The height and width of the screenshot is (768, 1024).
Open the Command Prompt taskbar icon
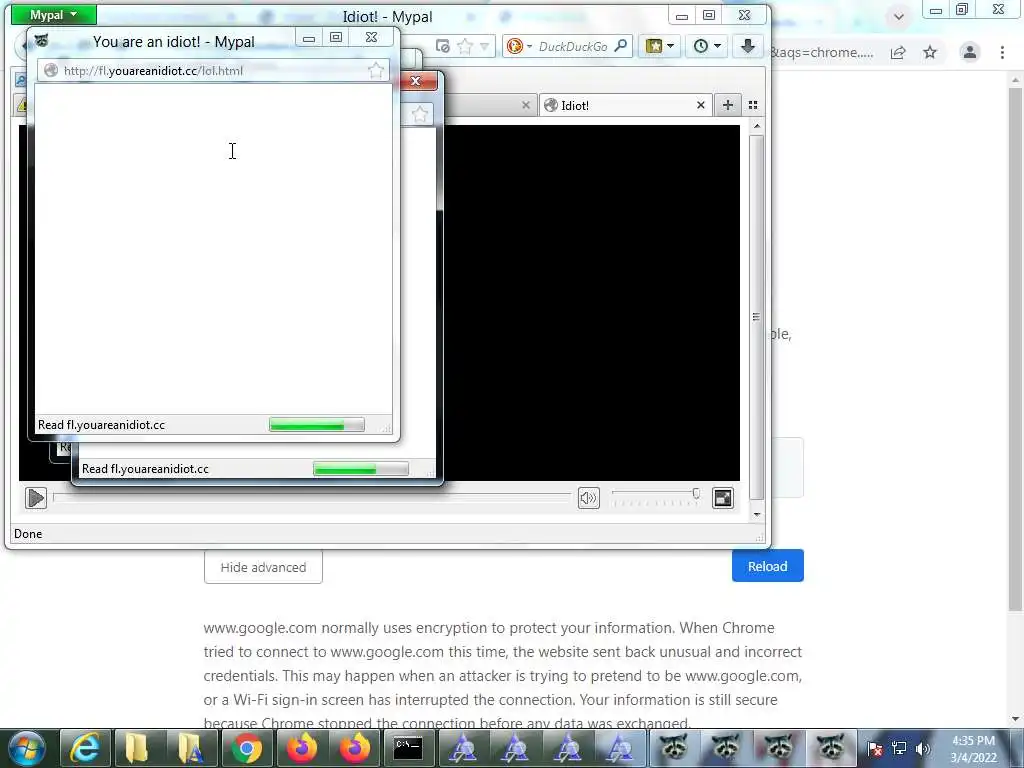(408, 748)
